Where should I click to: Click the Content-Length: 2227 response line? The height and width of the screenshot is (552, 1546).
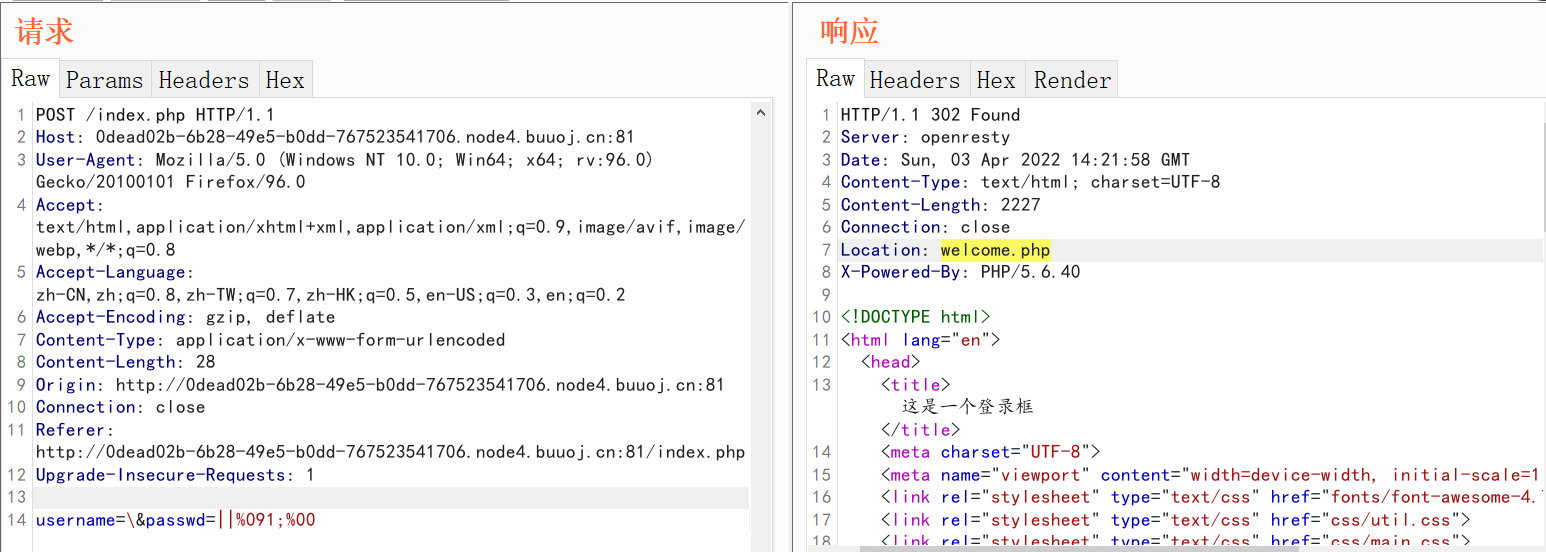(x=941, y=205)
